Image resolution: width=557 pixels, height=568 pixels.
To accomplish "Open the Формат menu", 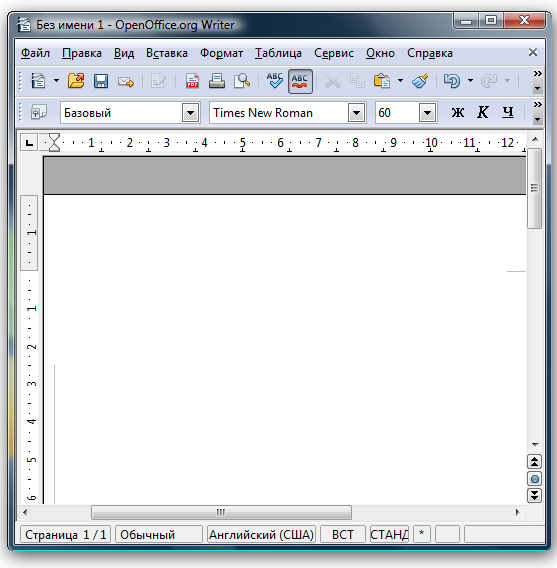I will tap(221, 53).
